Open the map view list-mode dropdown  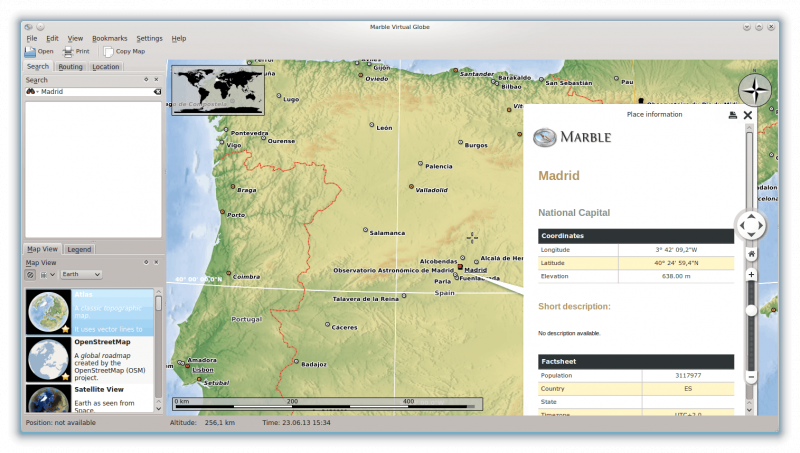pos(47,274)
